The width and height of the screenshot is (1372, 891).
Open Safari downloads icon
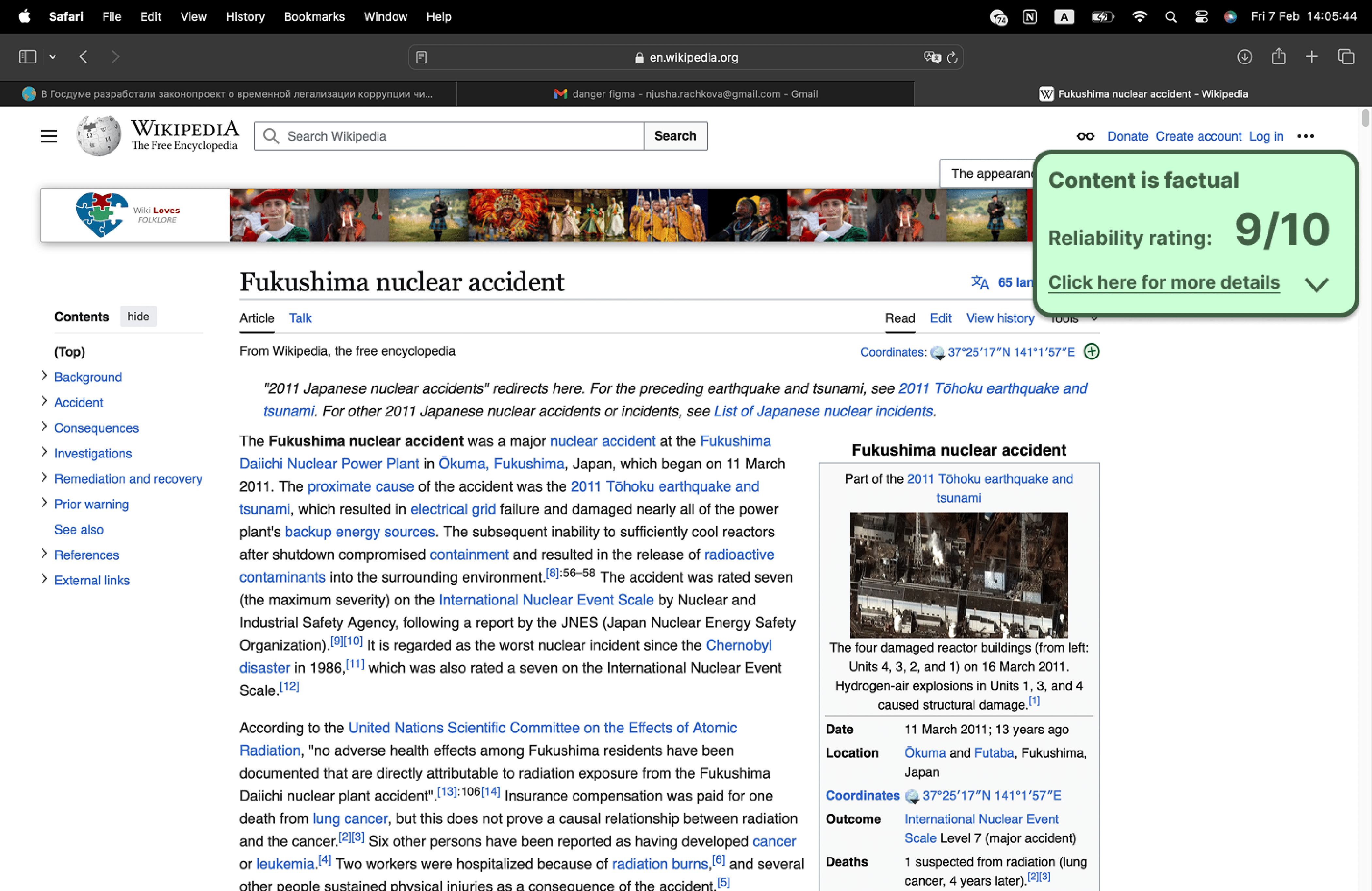click(x=1244, y=57)
